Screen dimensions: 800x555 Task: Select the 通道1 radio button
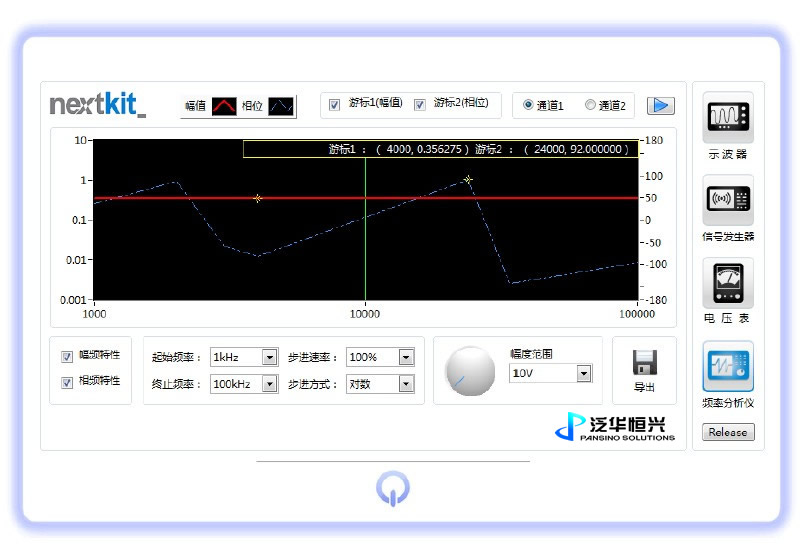point(528,105)
